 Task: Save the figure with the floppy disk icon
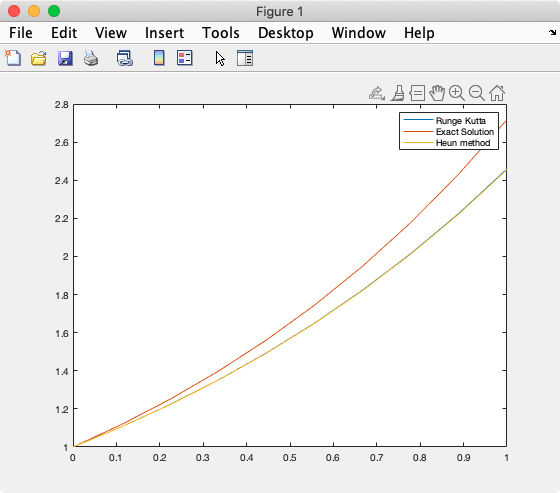(x=65, y=58)
